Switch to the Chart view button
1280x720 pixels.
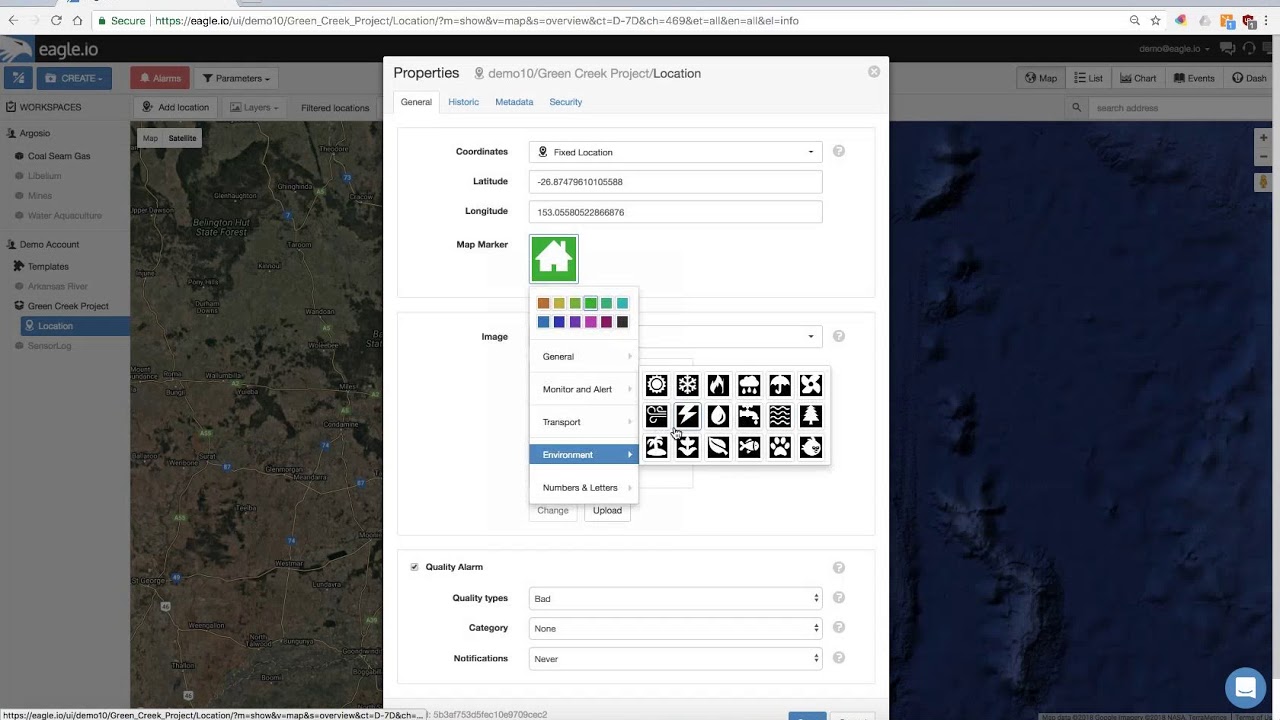(1138, 78)
